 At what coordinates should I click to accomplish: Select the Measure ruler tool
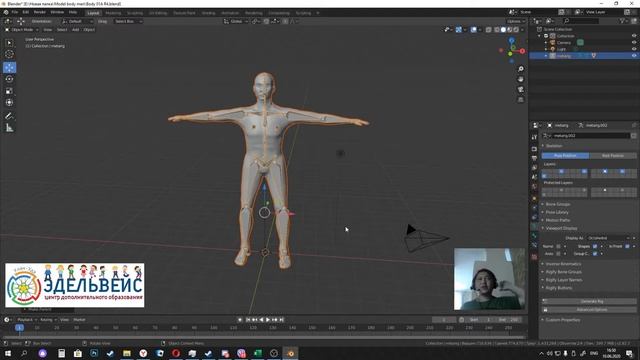tap(9, 128)
